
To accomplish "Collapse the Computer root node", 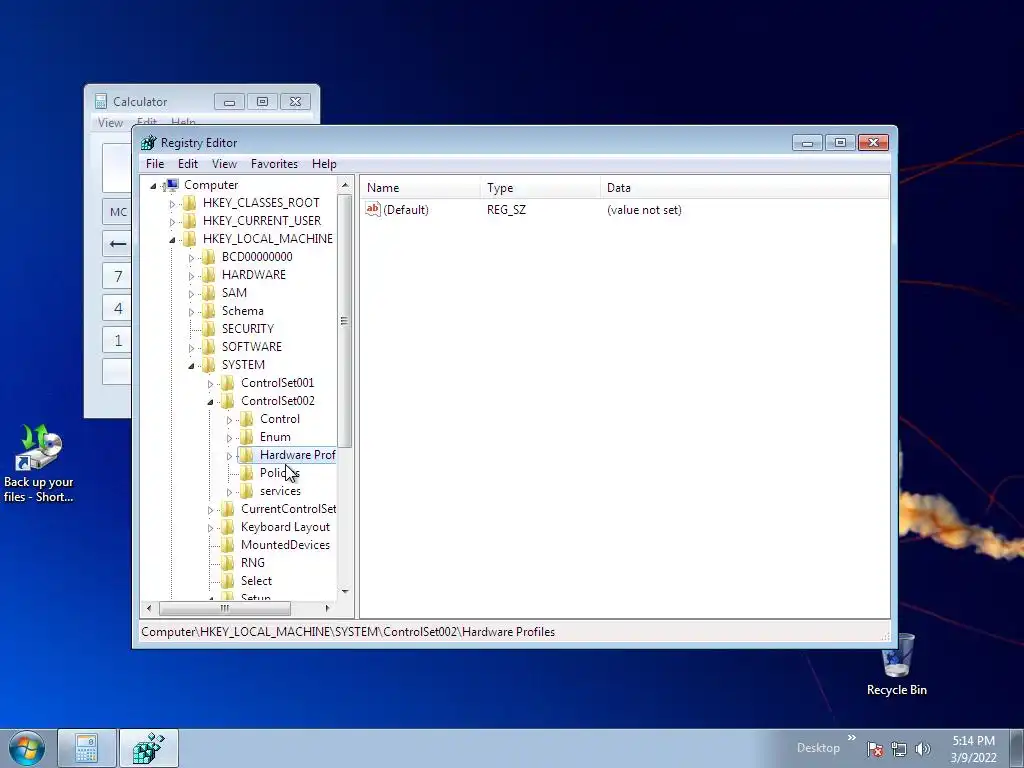I will coord(153,186).
